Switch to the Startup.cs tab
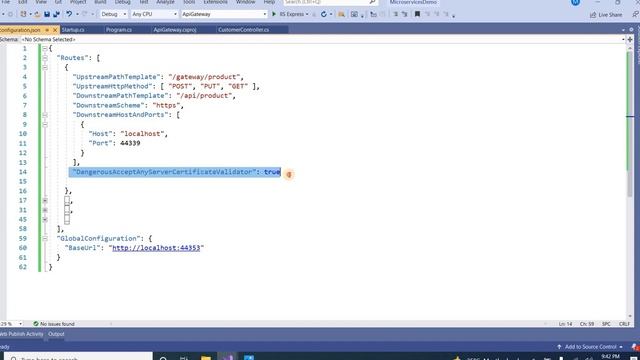 coord(73,30)
